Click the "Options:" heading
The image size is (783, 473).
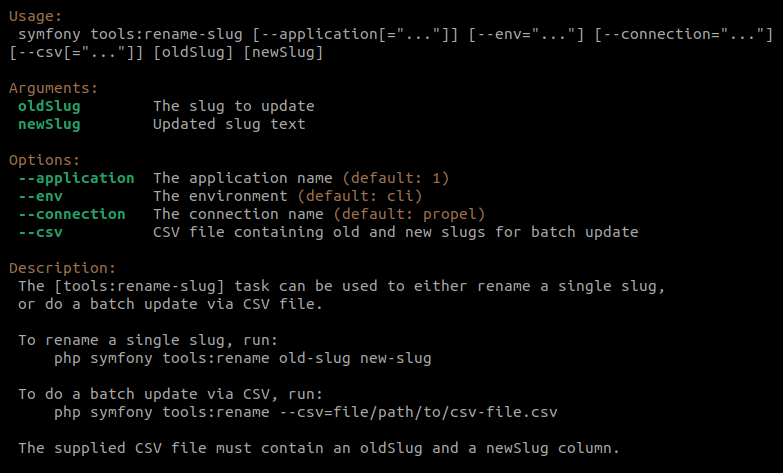(x=44, y=160)
